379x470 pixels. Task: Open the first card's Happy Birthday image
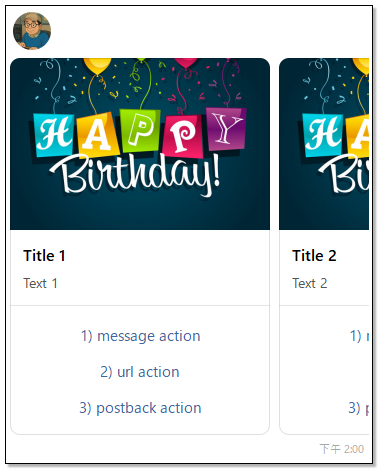(x=140, y=144)
